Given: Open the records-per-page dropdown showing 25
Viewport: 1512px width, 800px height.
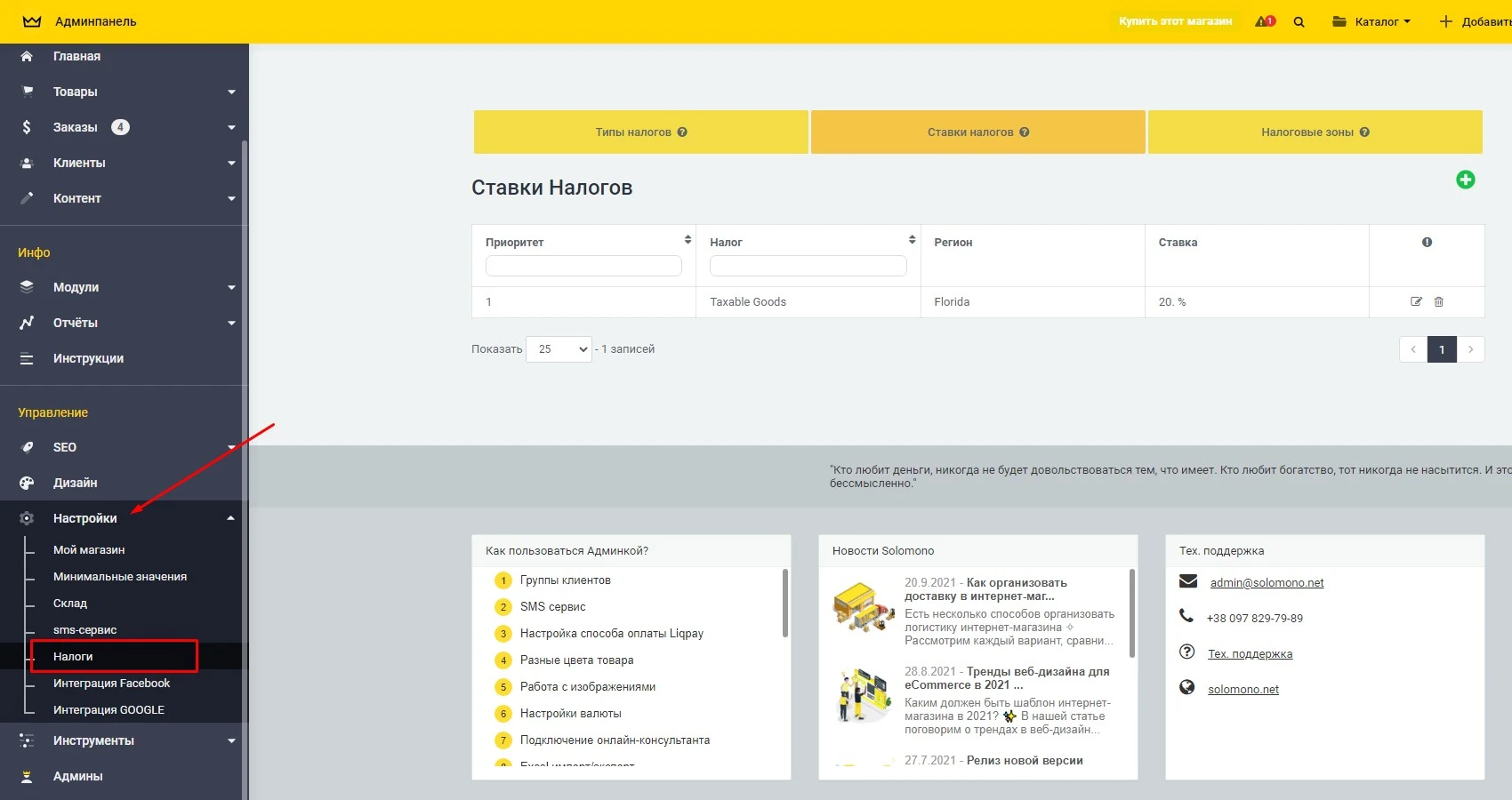Looking at the screenshot, I should click(559, 349).
